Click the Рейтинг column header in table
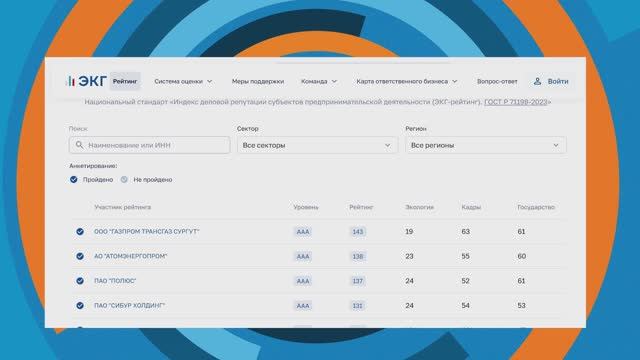The height and width of the screenshot is (360, 640). coord(361,207)
